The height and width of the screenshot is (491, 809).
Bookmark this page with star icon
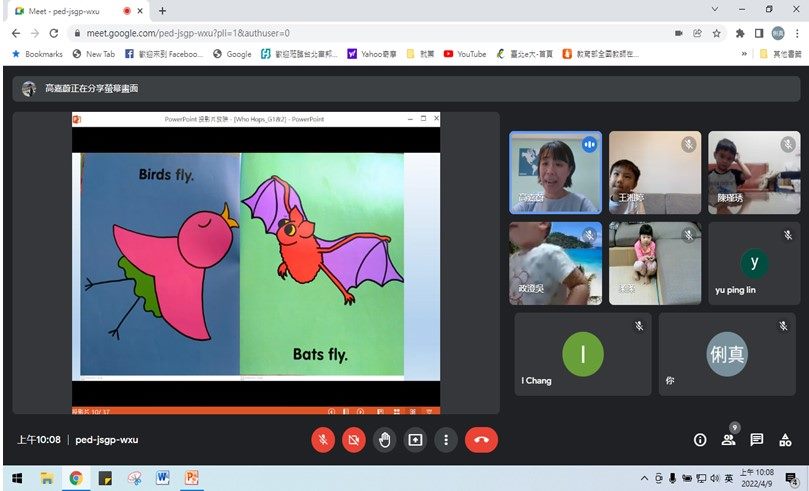point(718,32)
